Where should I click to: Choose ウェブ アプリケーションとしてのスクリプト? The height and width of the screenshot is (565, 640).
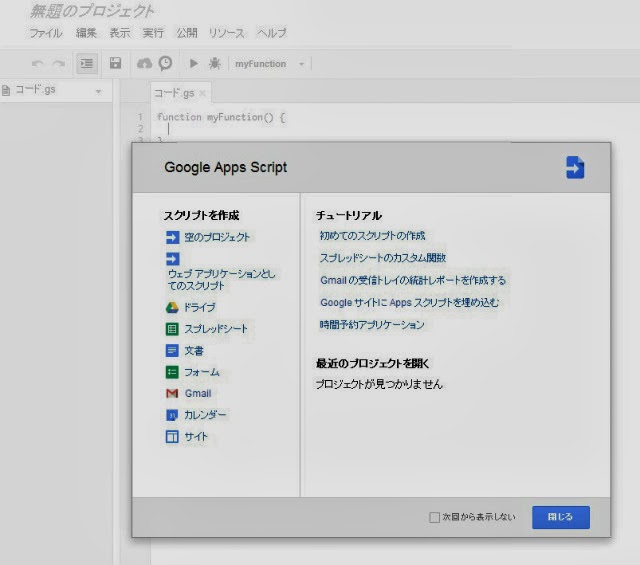click(x=222, y=280)
